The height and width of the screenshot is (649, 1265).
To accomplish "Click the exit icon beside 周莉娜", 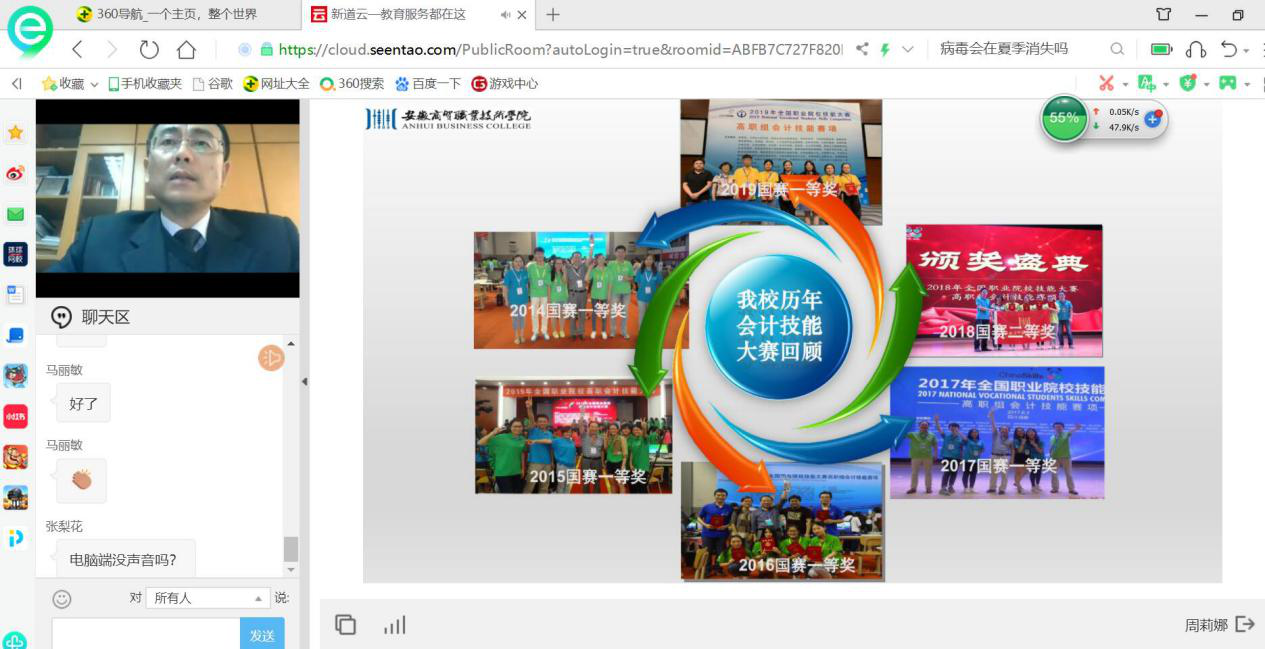I will (x=1245, y=624).
